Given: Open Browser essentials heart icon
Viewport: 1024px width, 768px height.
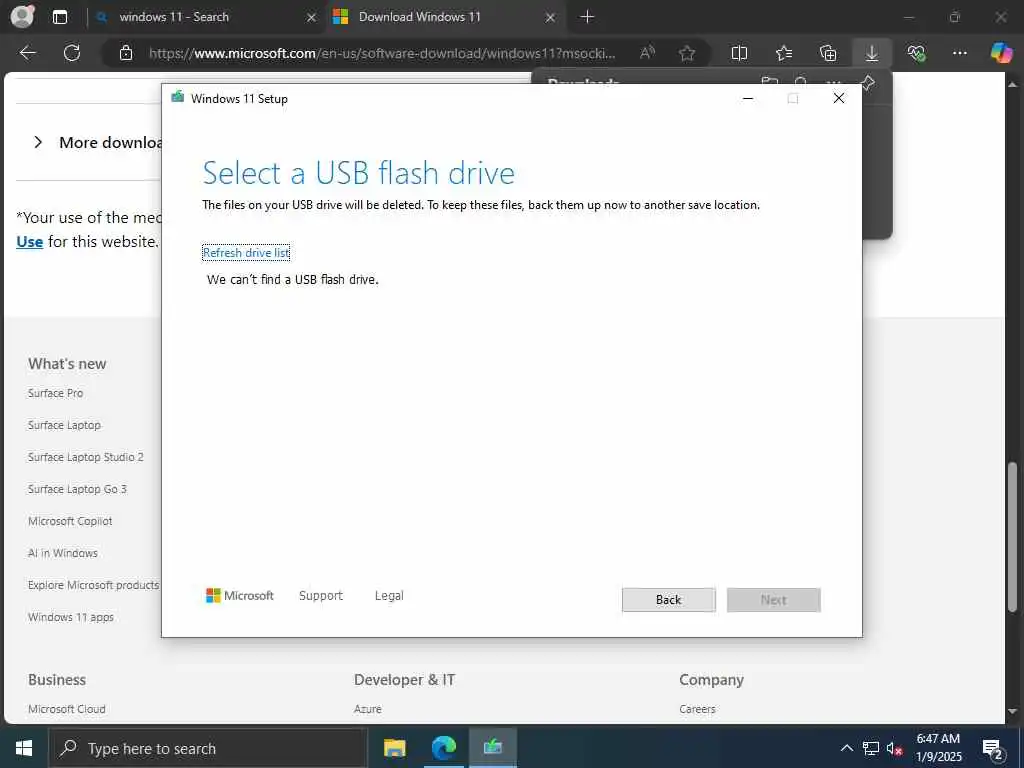Looking at the screenshot, I should (x=916, y=53).
